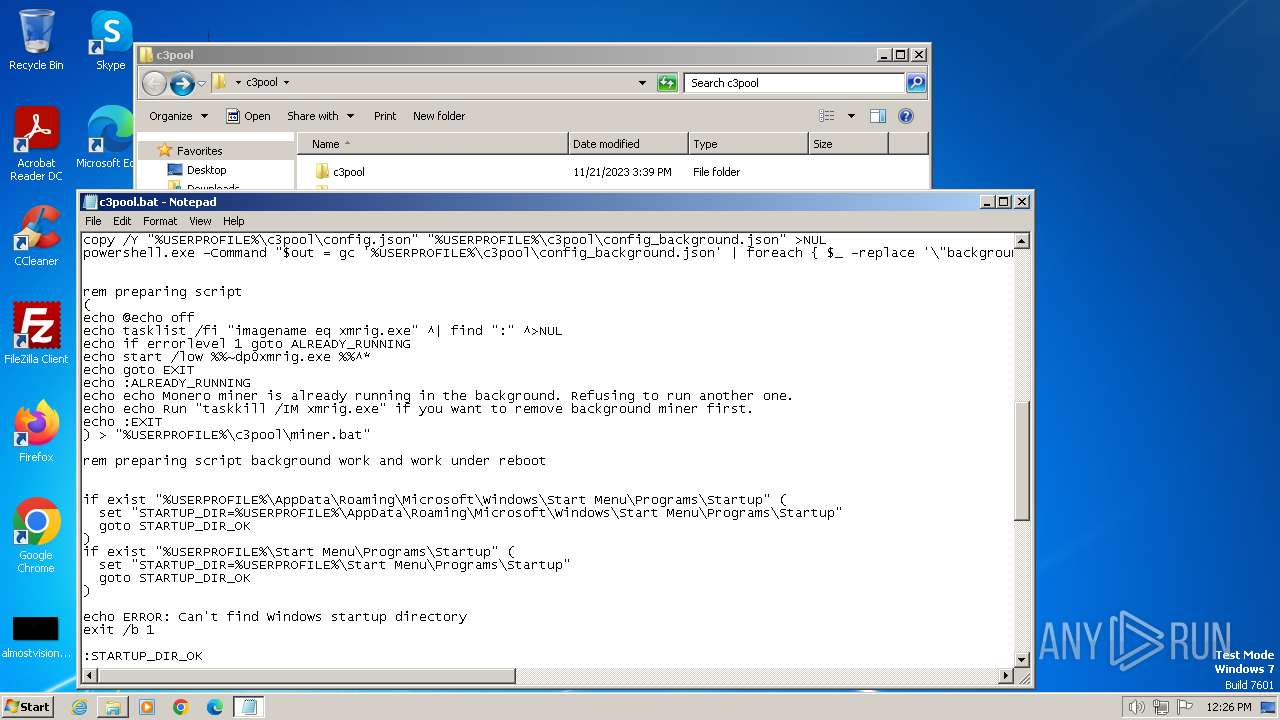This screenshot has width=1280, height=720.
Task: Click the Open button in Explorer toolbar
Action: [248, 116]
